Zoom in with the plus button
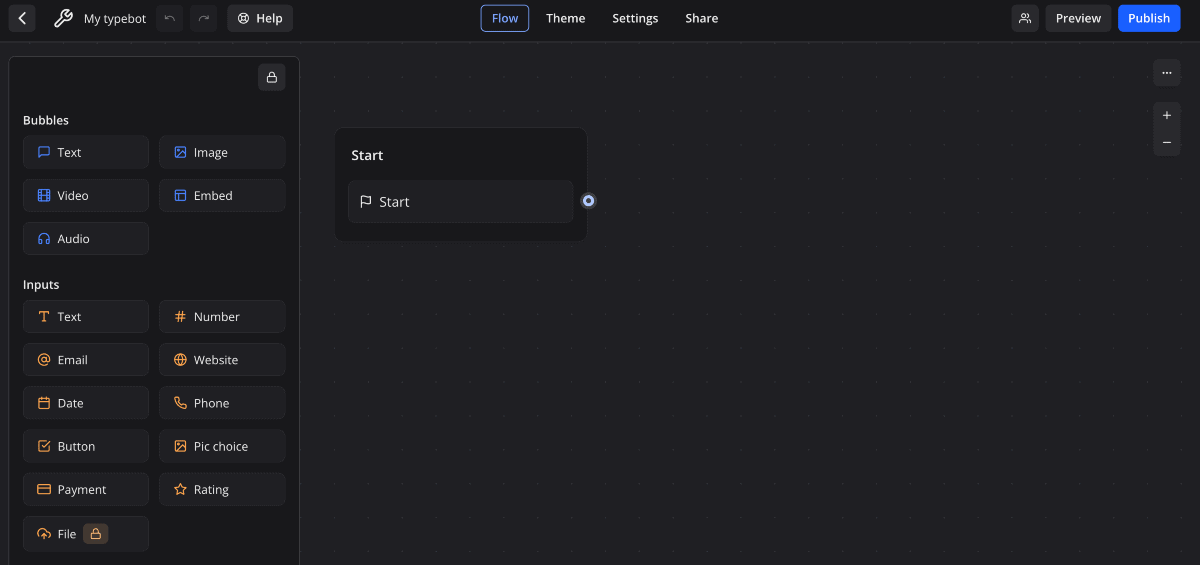The width and height of the screenshot is (1200, 565). click(x=1166, y=115)
